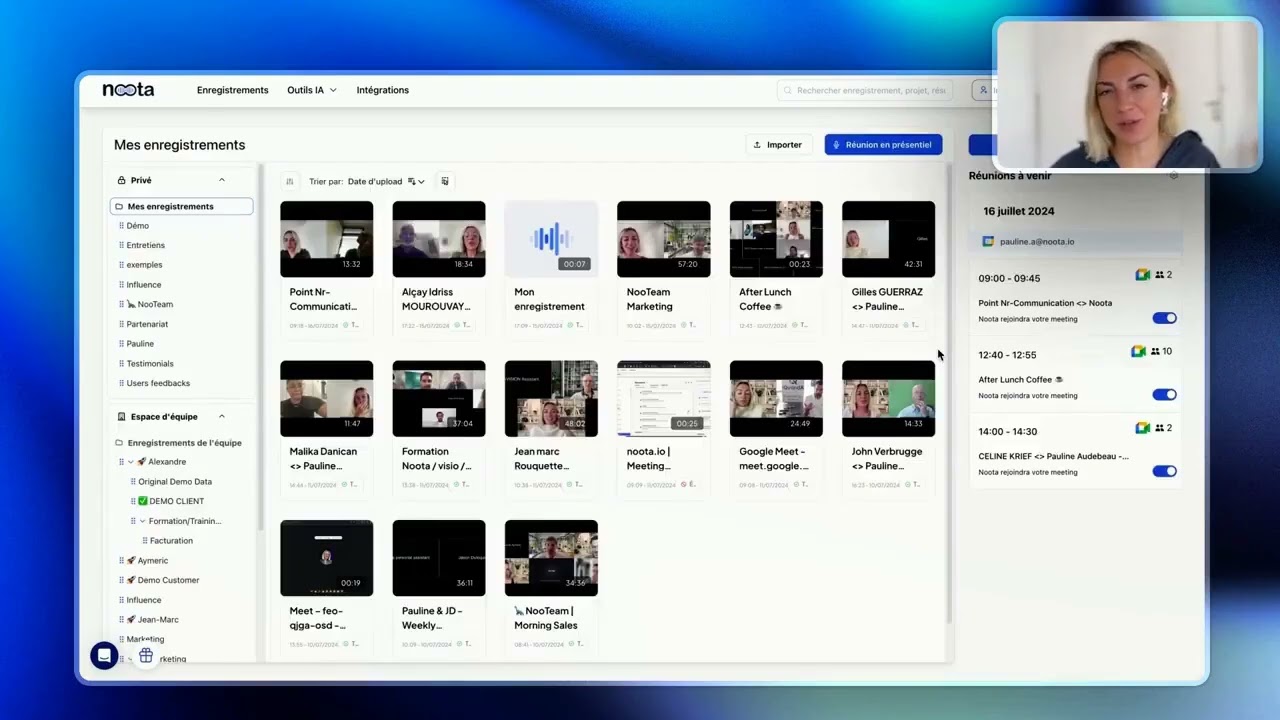Collapse the Alexandre folder chevron
The width and height of the screenshot is (1280, 720).
(131, 462)
